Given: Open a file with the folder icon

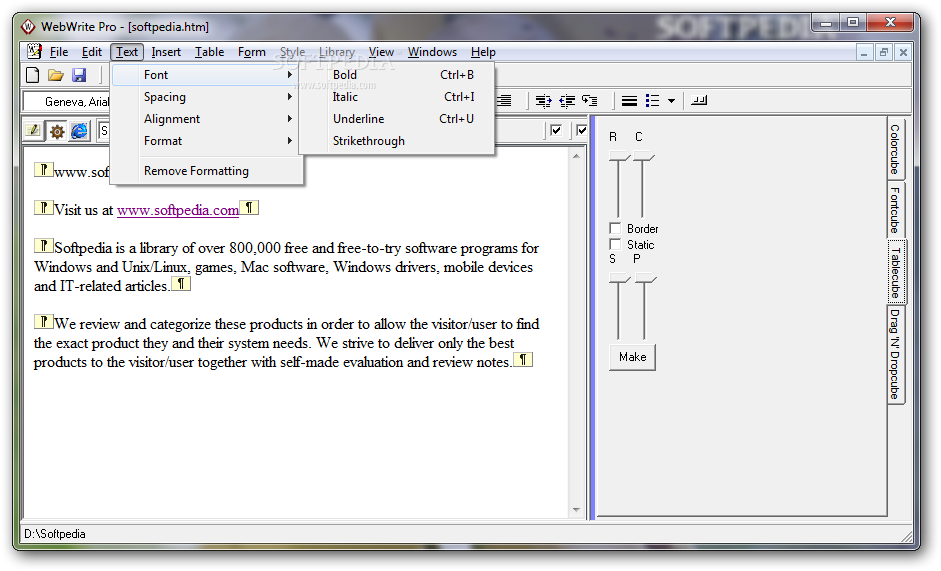Looking at the screenshot, I should [56, 75].
